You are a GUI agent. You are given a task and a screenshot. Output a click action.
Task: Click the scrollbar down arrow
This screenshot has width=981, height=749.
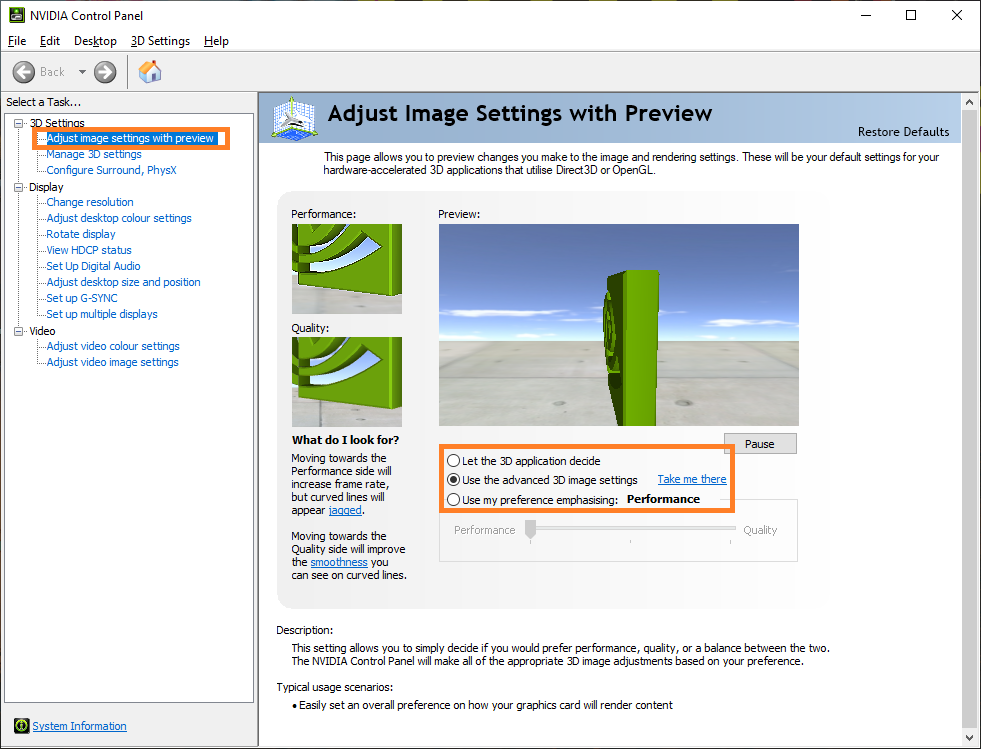point(970,737)
